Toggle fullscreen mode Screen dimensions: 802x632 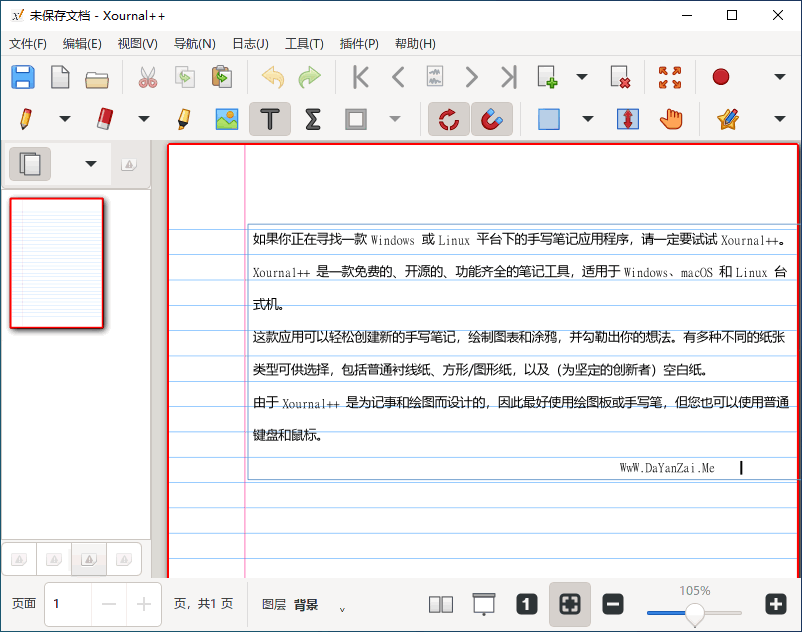670,77
